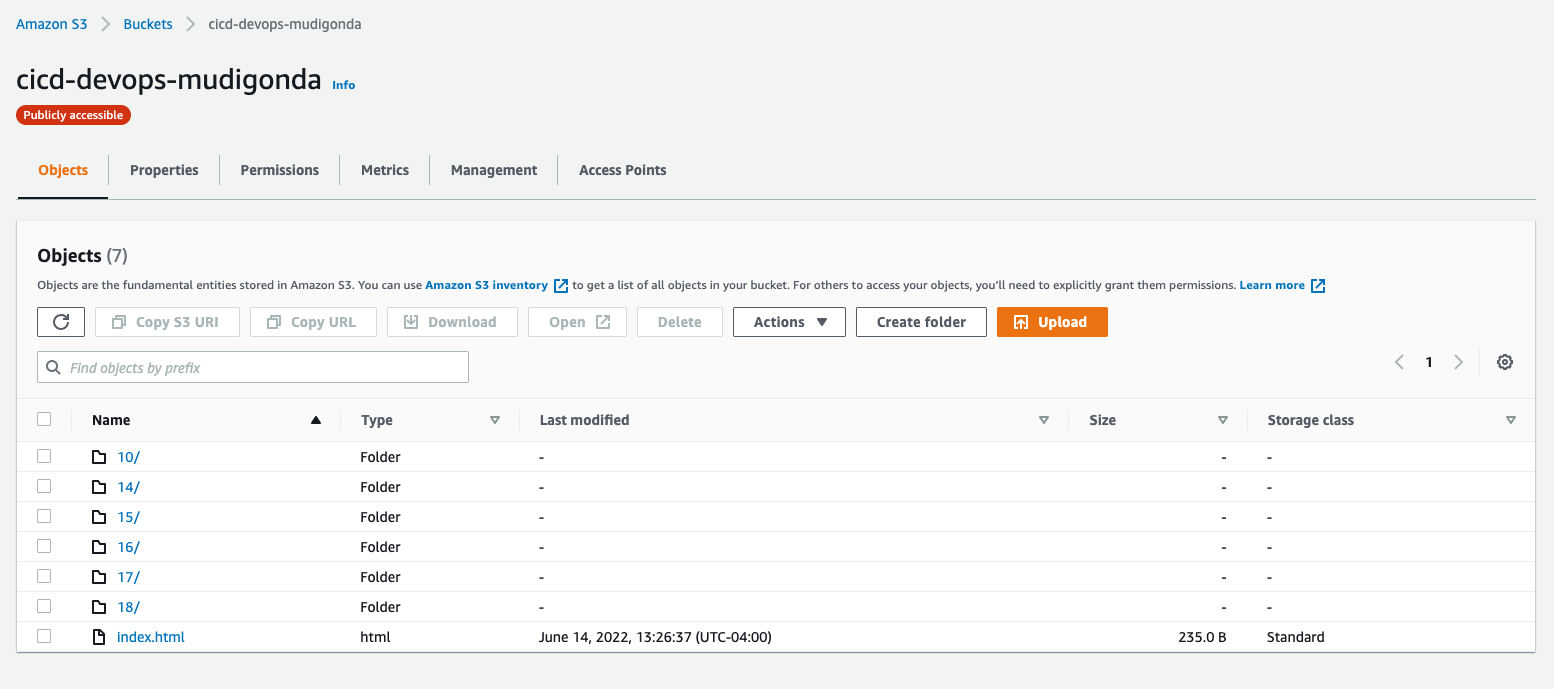Go to Amazon S3 breadcrumb link
Viewport: 1554px width, 689px height.
pos(52,24)
